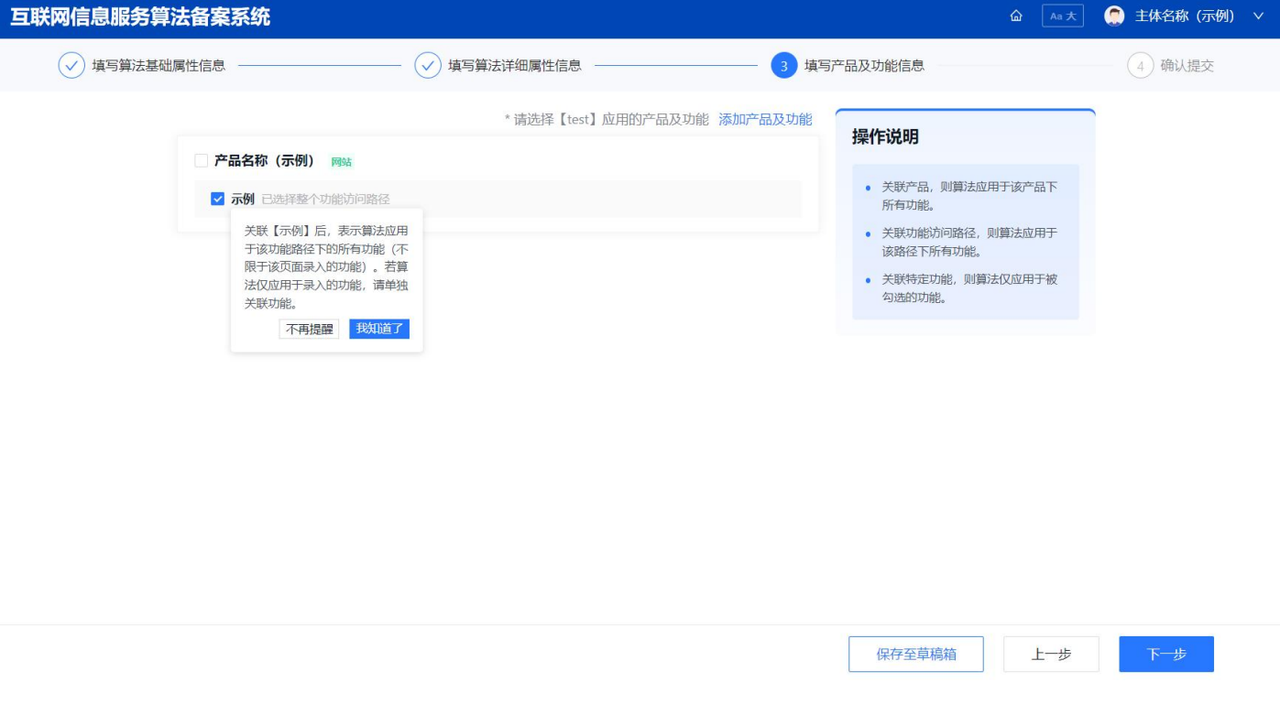Go to the home page icon

[x=1016, y=16]
